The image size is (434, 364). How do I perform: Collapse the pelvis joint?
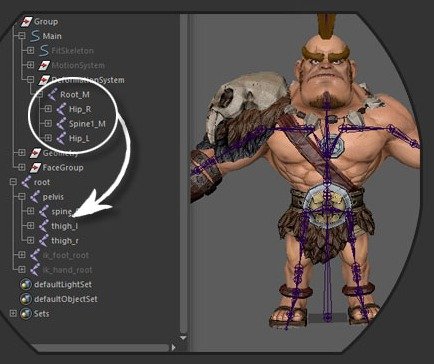click(22, 197)
